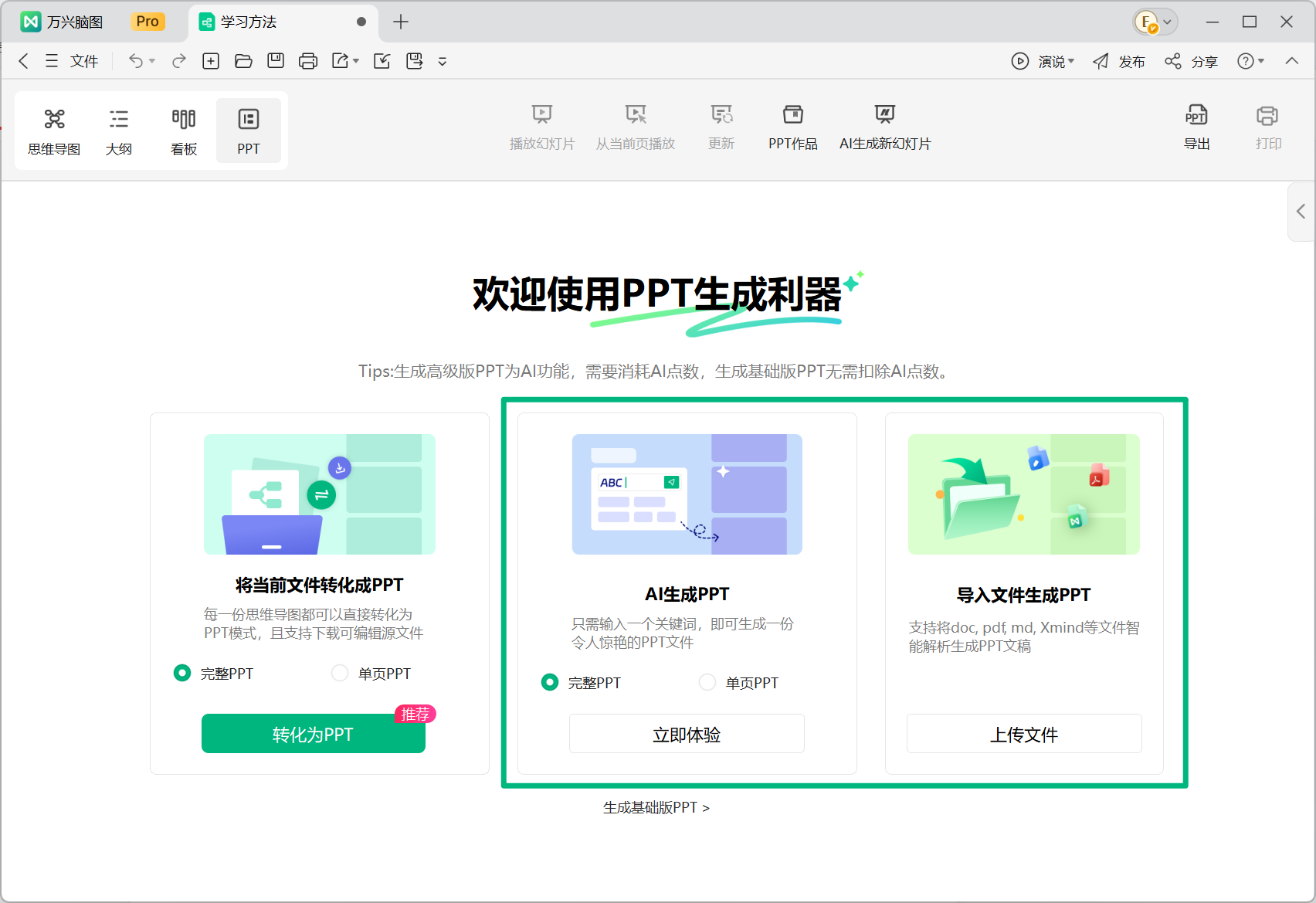1316x903 pixels.
Task: Click the export share icon in toolbar
Action: coord(341,61)
